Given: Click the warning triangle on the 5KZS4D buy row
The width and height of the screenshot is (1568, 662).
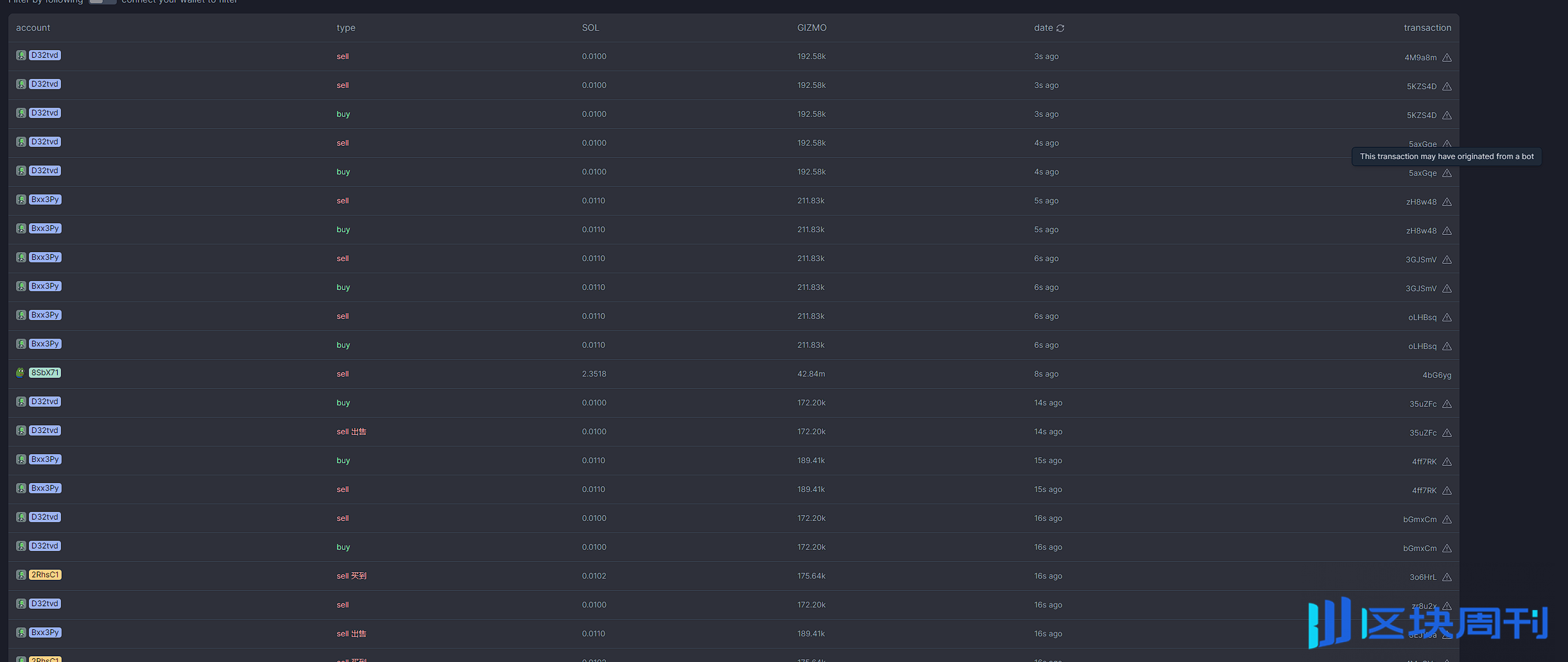Looking at the screenshot, I should tap(1447, 115).
